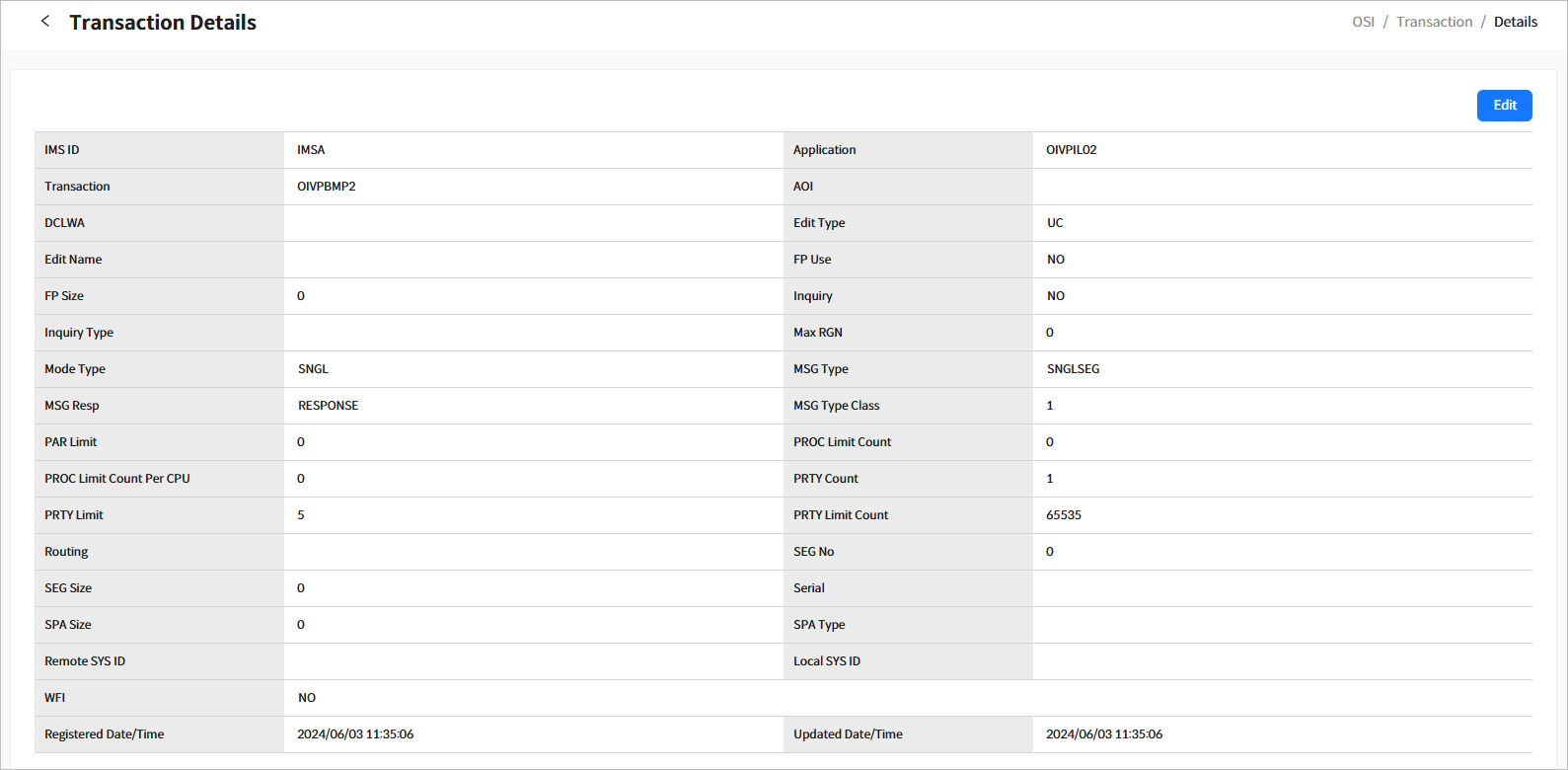Click the Application value OIVPIL02
This screenshot has width=1568, height=770.
pos(1071,150)
